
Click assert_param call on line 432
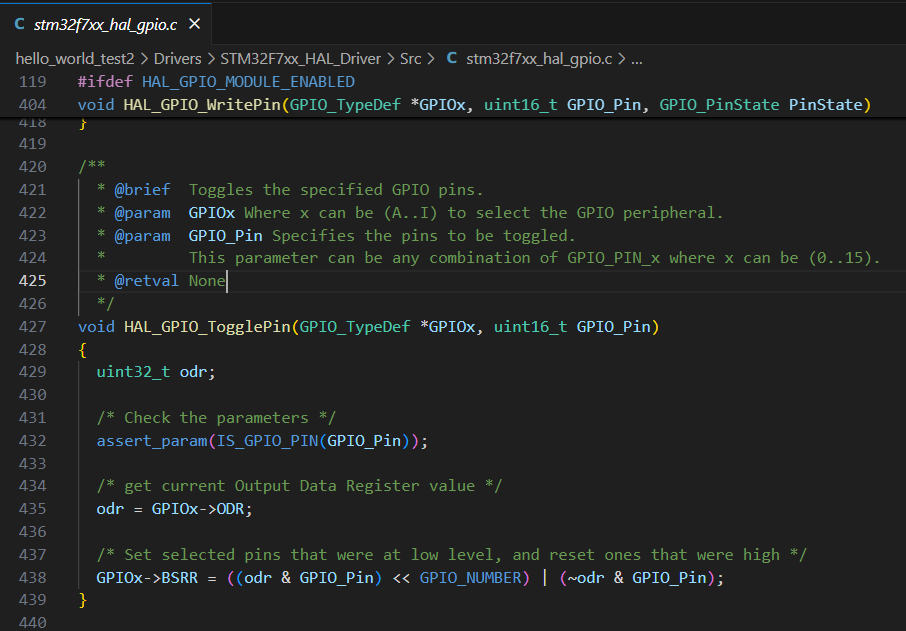pos(152,441)
